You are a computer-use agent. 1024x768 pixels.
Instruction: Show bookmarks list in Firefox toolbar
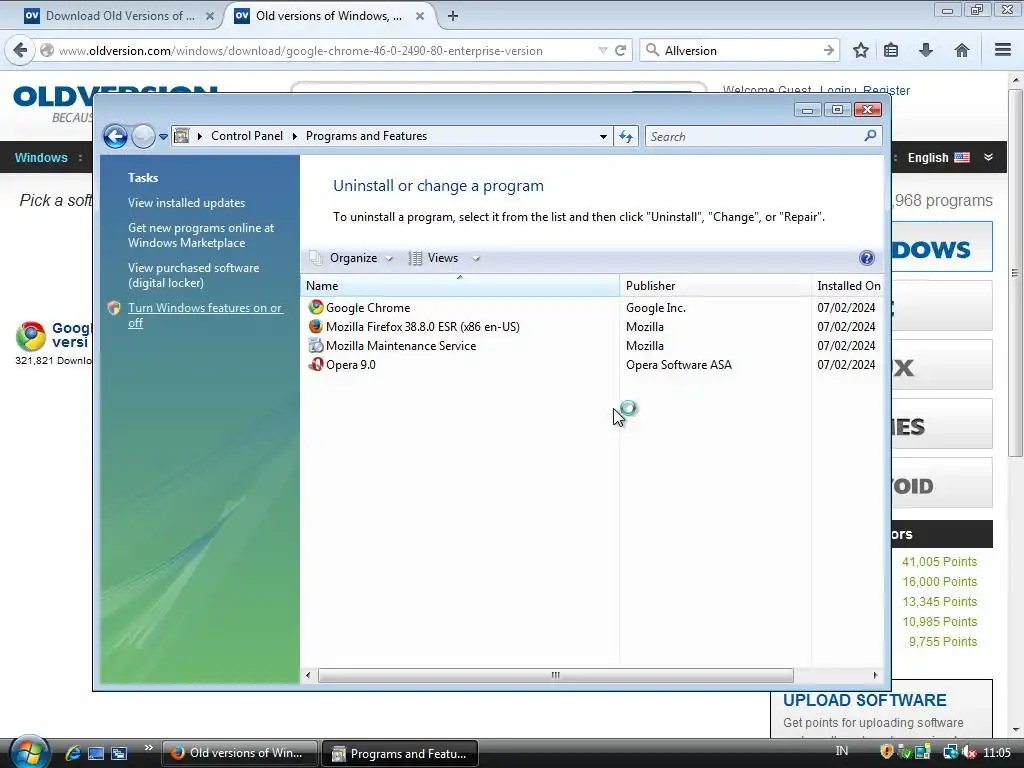pyautogui.click(x=891, y=50)
